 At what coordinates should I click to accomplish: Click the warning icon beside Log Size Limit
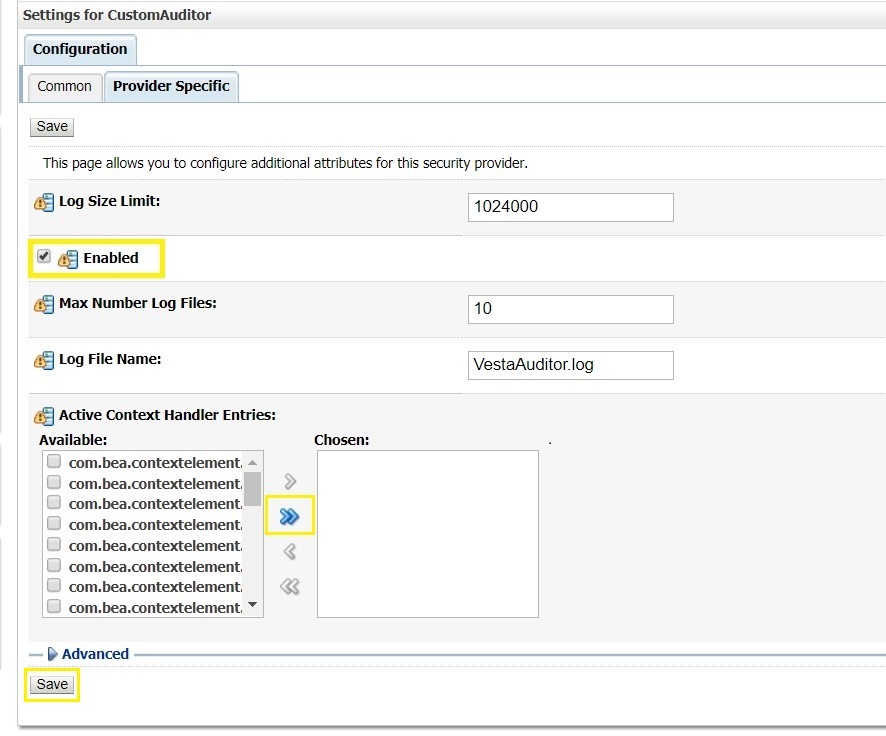click(x=44, y=202)
